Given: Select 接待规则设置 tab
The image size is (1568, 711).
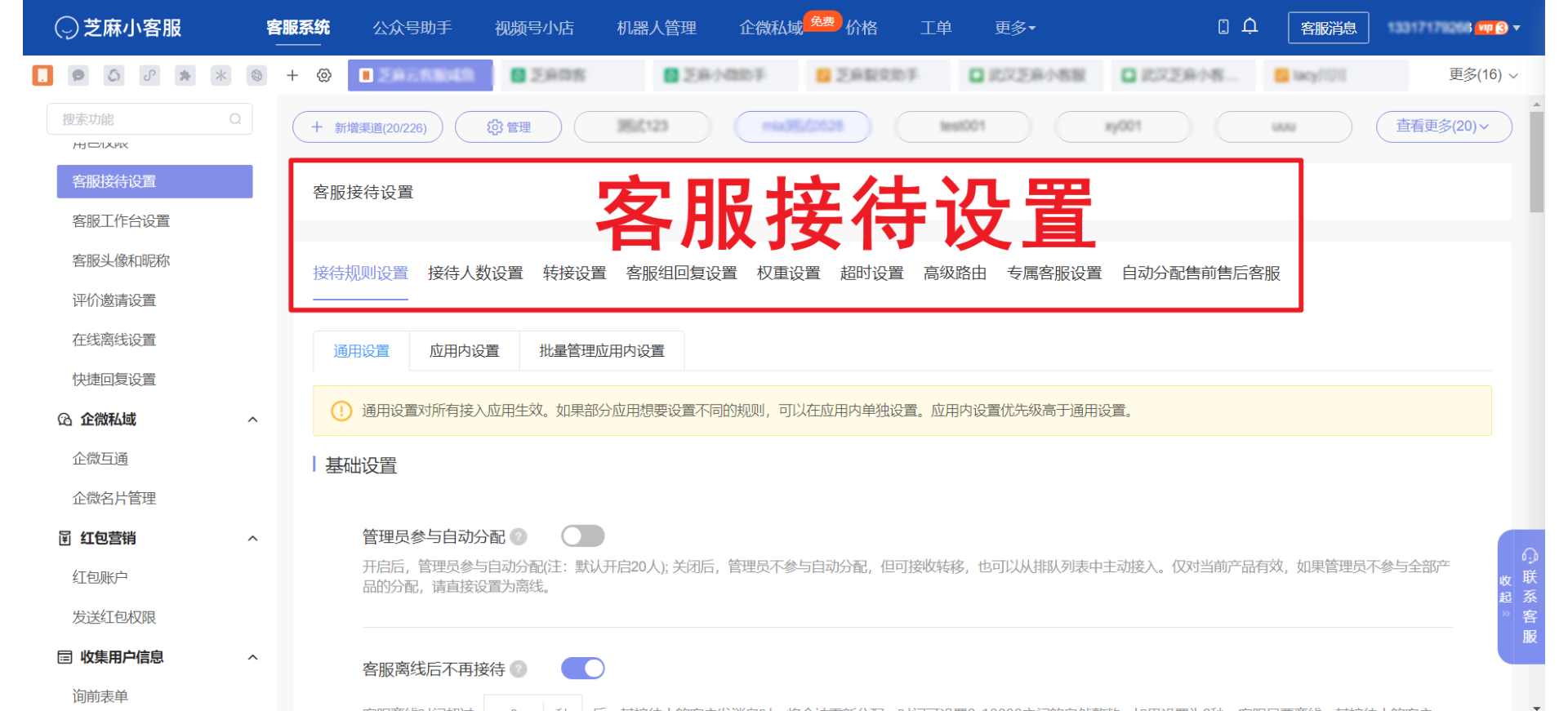Looking at the screenshot, I should (x=360, y=273).
